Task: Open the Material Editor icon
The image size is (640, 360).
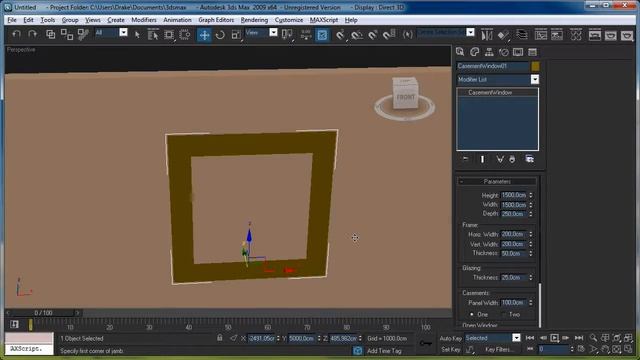Action: pyautogui.click(x=576, y=35)
